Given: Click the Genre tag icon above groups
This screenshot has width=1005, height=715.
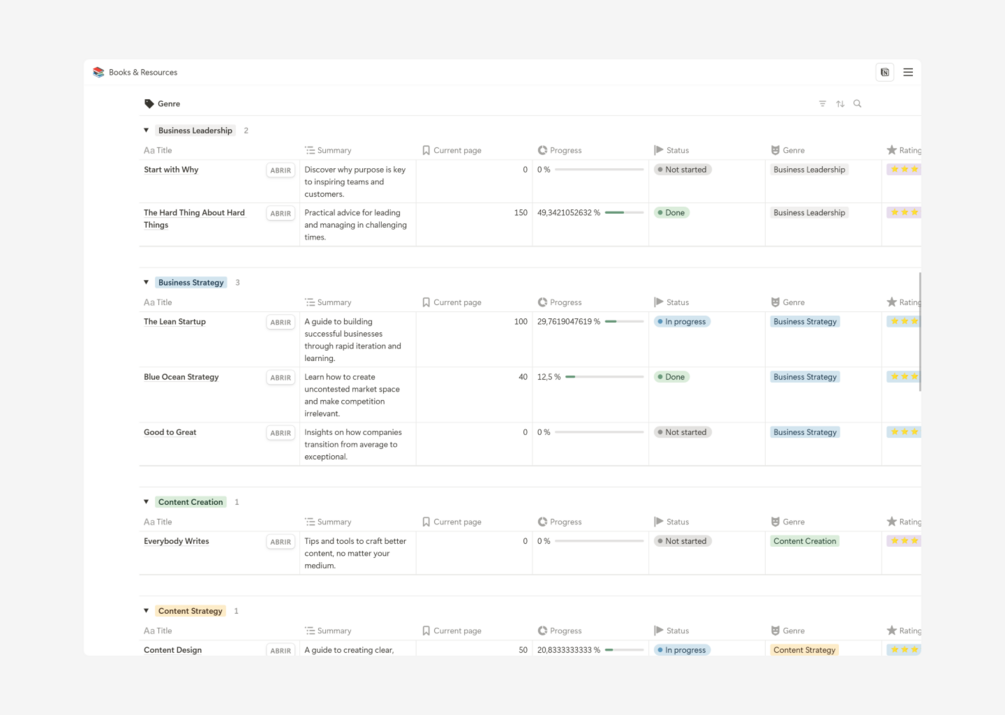Looking at the screenshot, I should point(149,104).
